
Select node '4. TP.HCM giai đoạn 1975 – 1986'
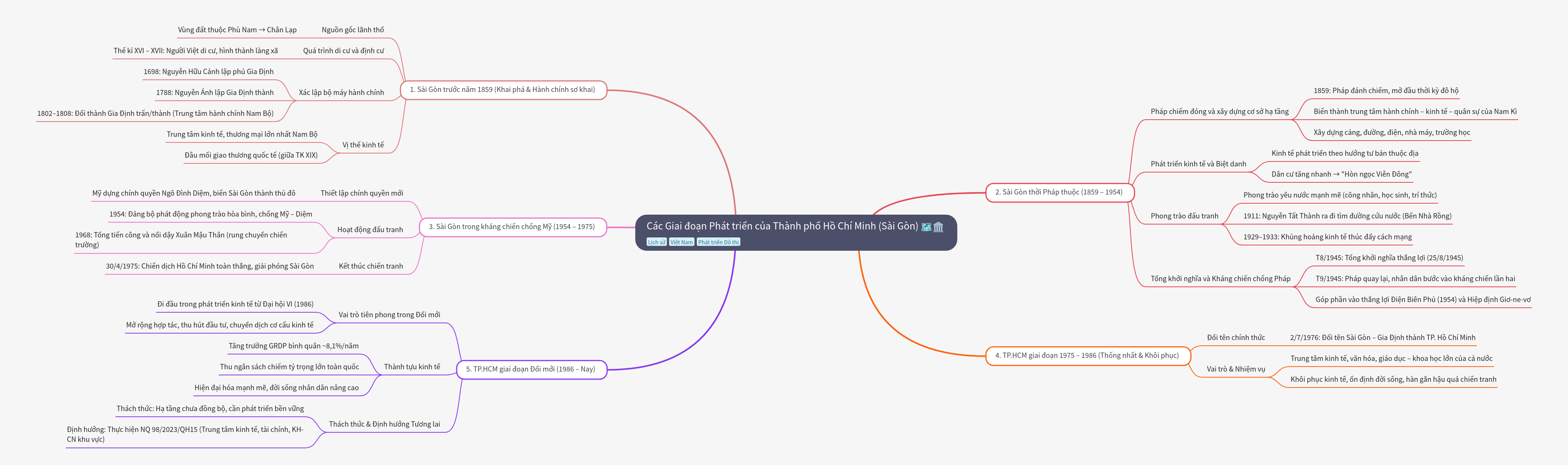click(x=1087, y=356)
